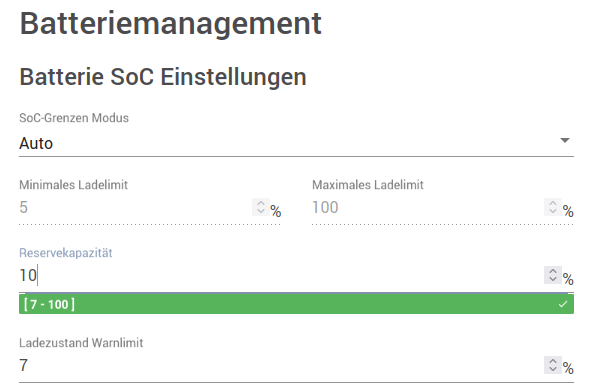The width and height of the screenshot is (595, 383).
Task: Click the green [7 - 100] range bar
Action: coord(296,304)
